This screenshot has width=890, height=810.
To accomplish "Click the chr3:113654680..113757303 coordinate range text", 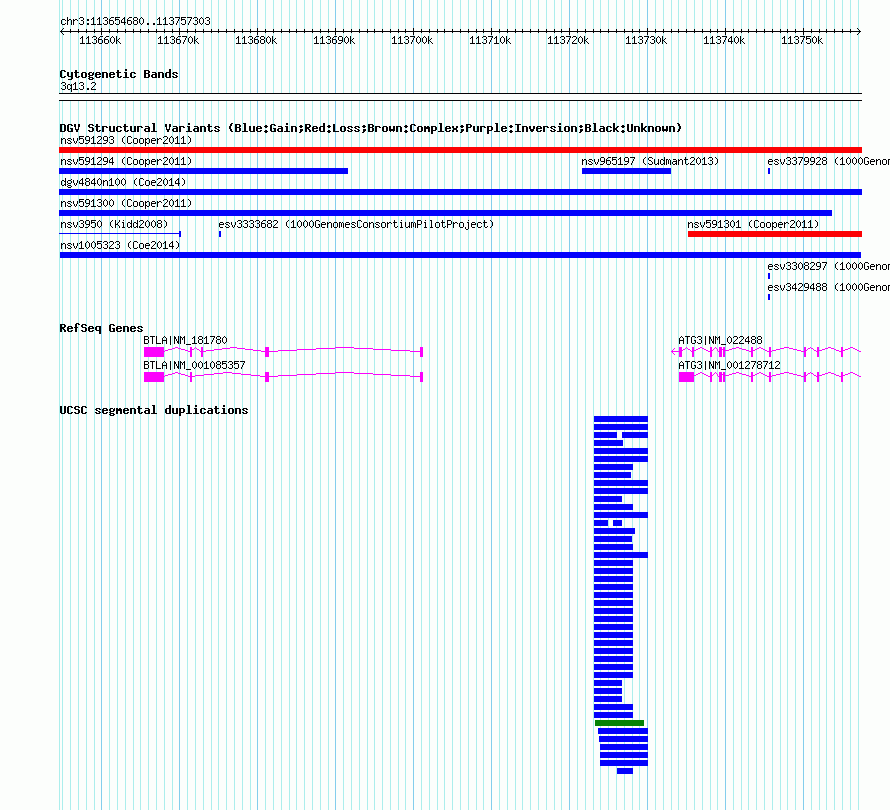I will point(135,21).
